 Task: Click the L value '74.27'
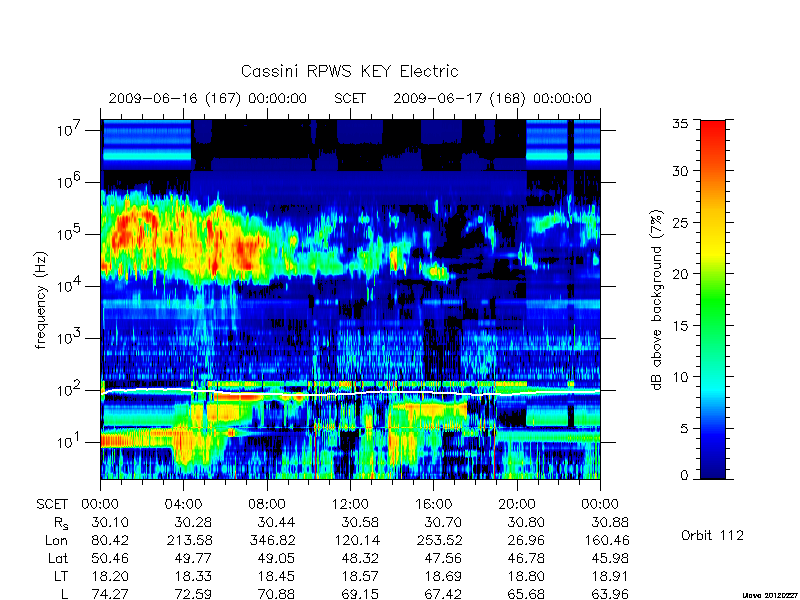point(110,594)
